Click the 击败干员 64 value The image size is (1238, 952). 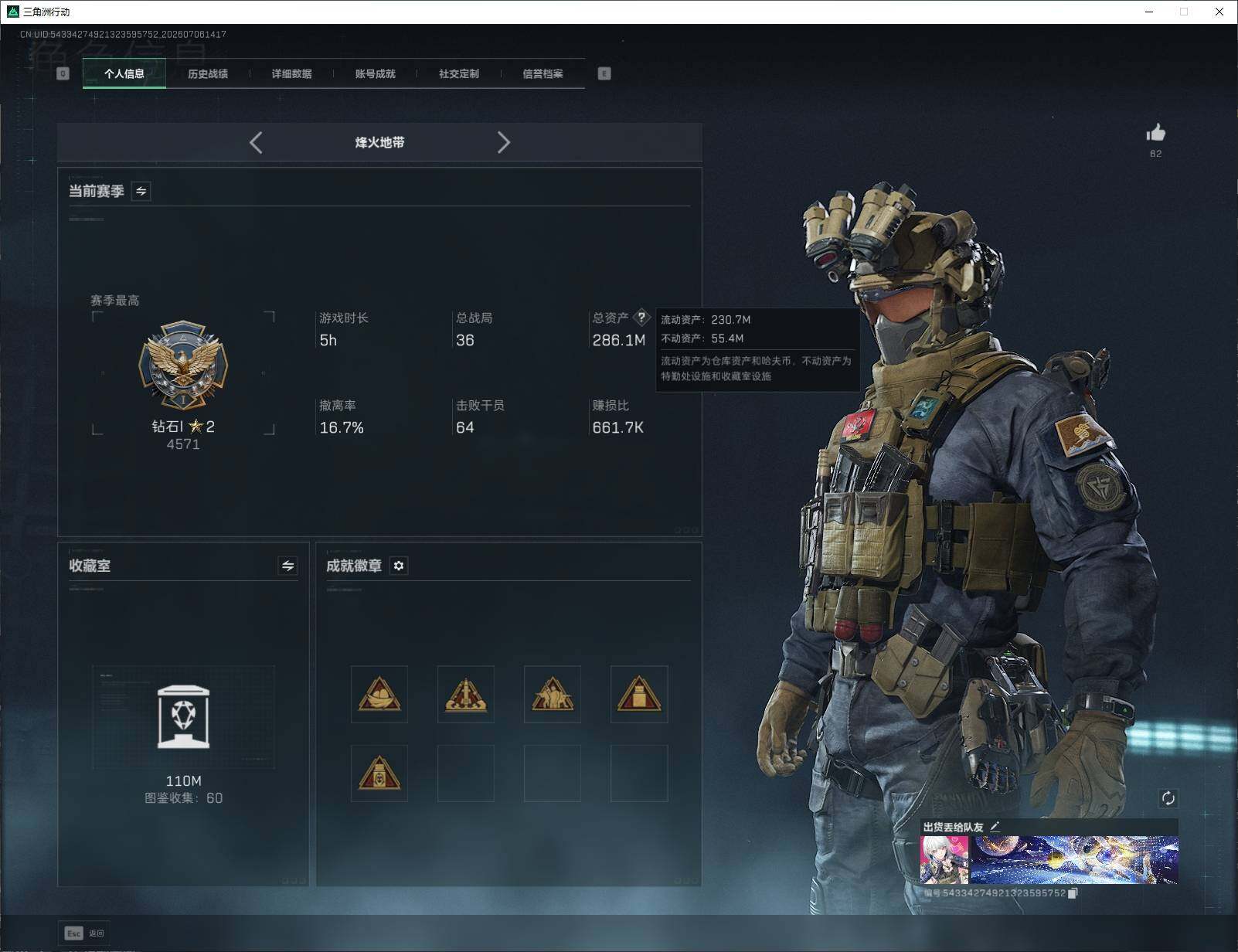click(465, 427)
